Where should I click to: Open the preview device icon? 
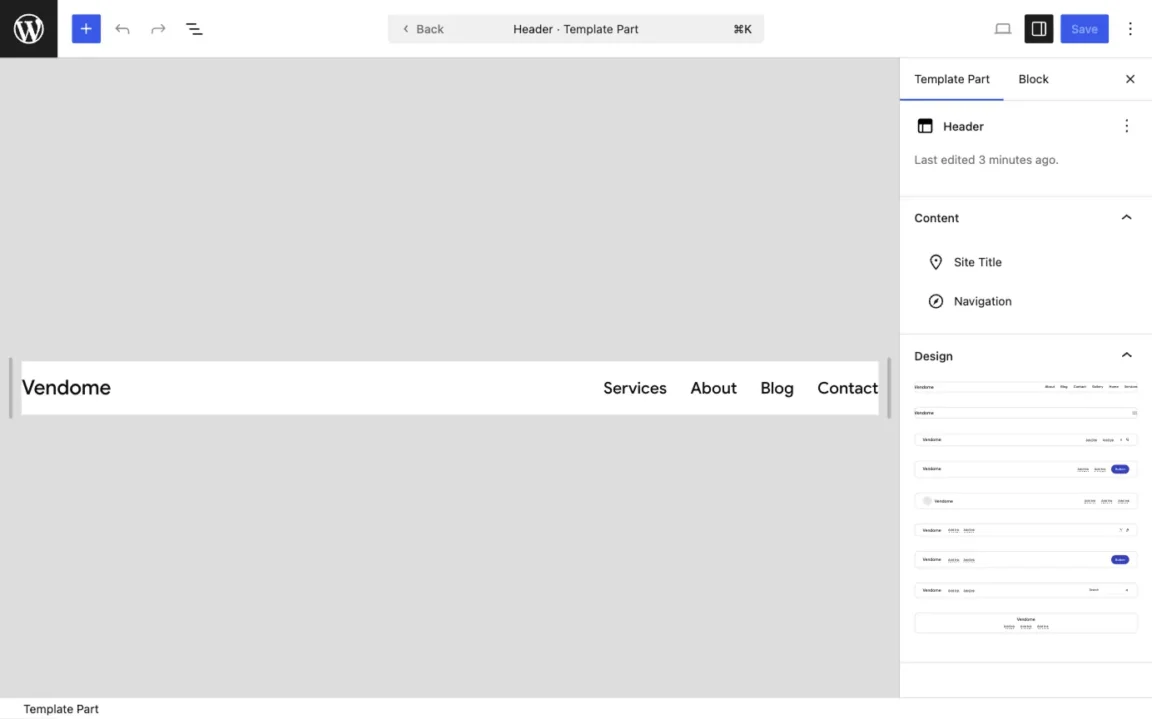[1002, 28]
